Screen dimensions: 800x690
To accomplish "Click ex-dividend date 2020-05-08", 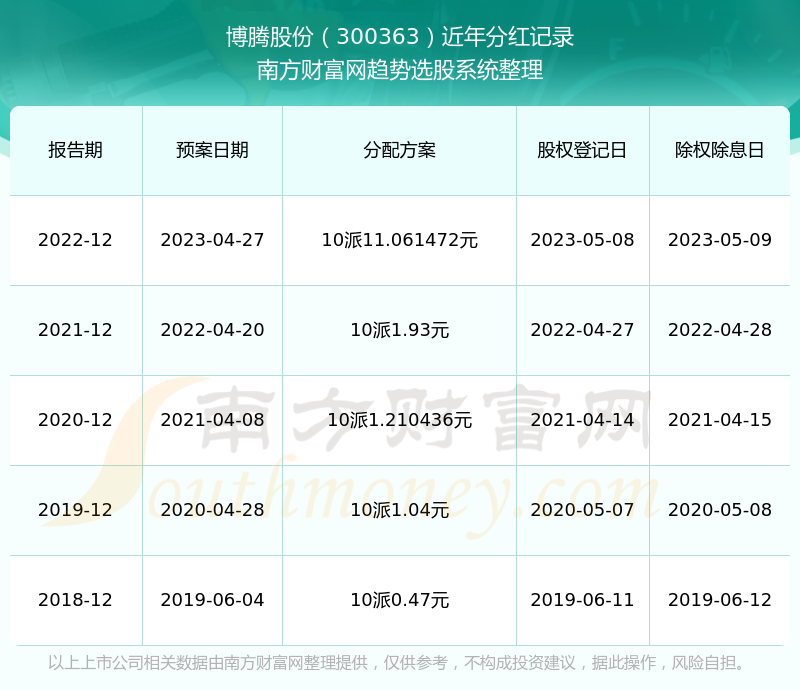I will (x=720, y=509).
